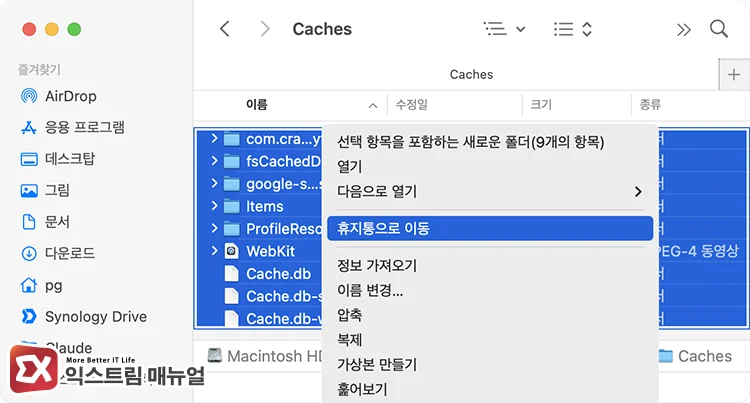Open 문서 in the sidebar
This screenshot has width=750, height=403.
pyautogui.click(x=45, y=222)
